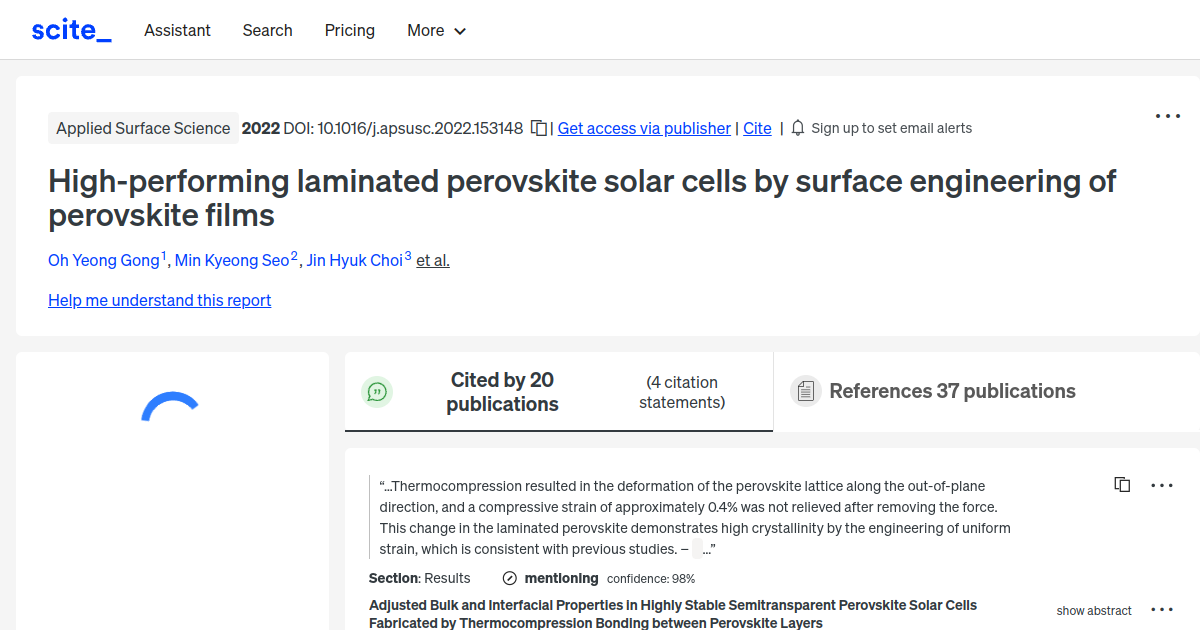1200x630 pixels.
Task: Expand the et al. author list
Action: click(x=433, y=260)
